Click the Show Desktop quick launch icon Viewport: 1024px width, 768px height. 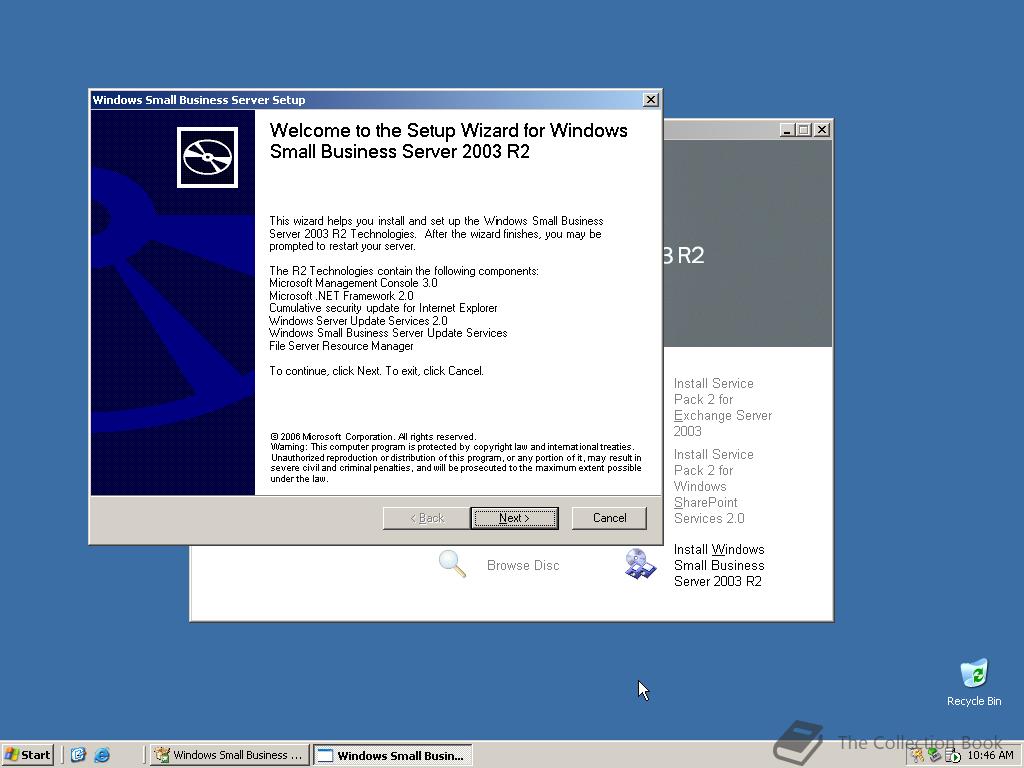[x=78, y=755]
